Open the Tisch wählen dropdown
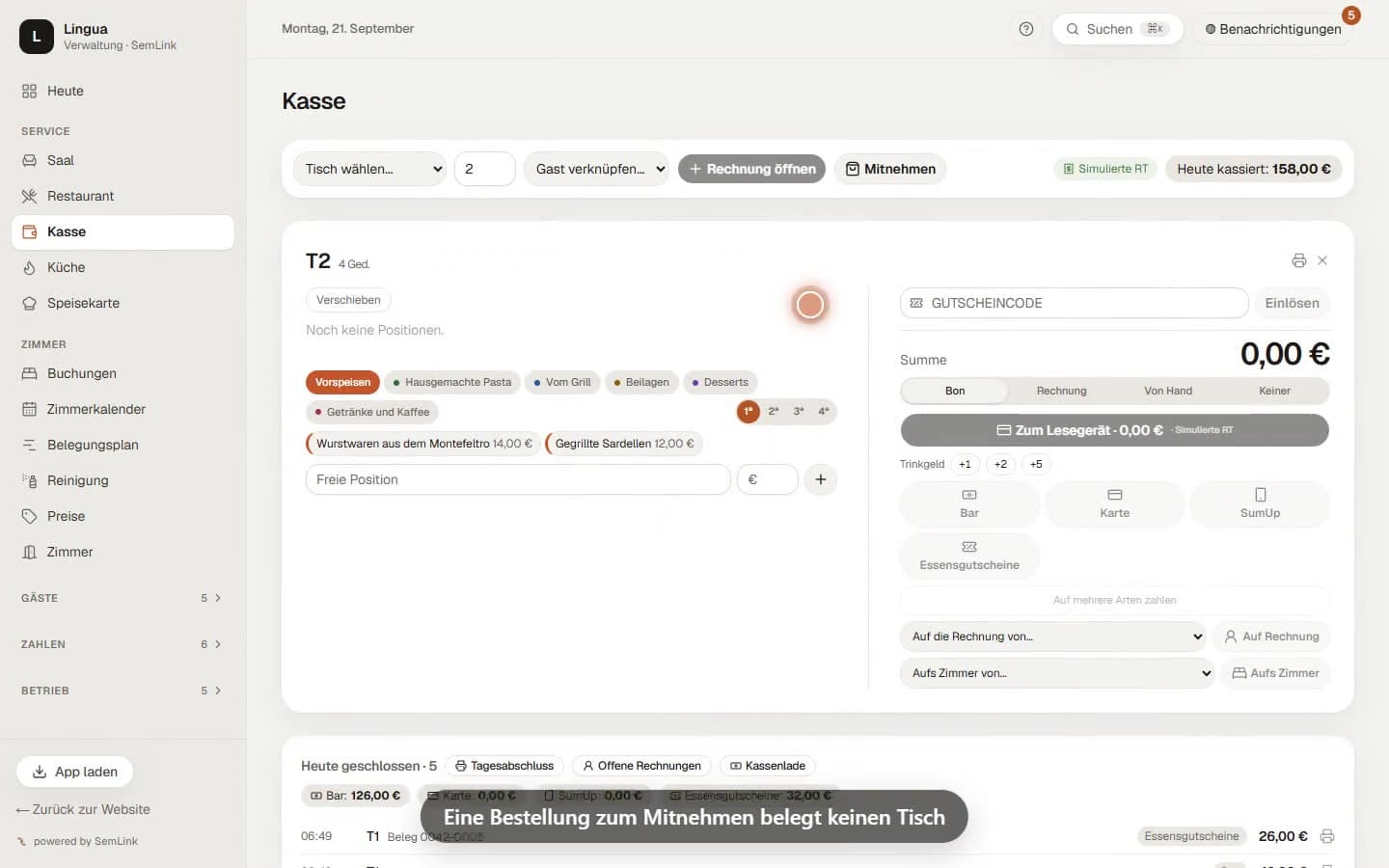 (369, 169)
